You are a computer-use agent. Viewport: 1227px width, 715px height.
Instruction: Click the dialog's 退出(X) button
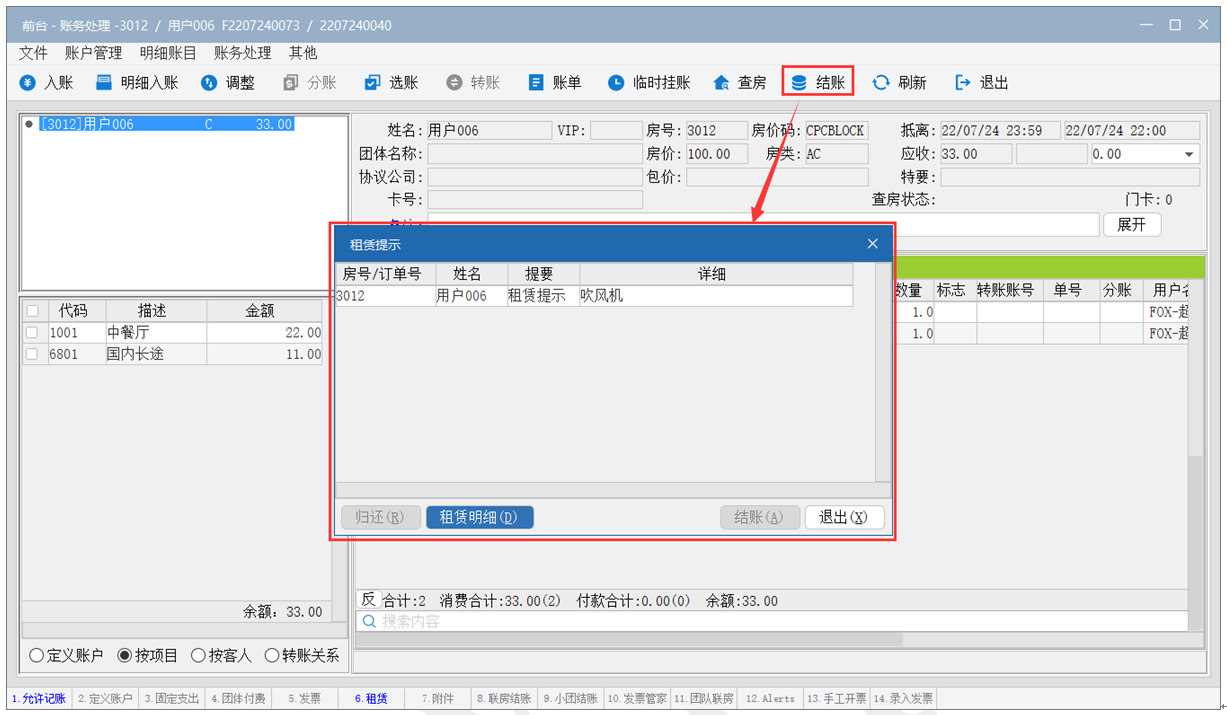point(844,517)
